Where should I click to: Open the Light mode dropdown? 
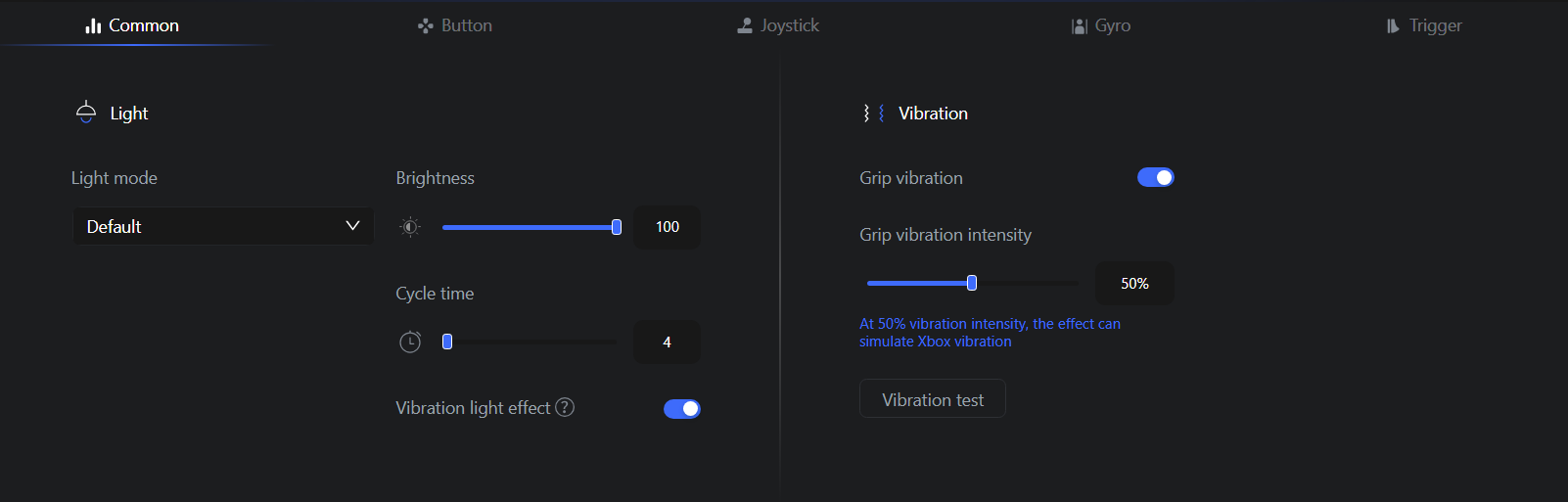click(223, 226)
